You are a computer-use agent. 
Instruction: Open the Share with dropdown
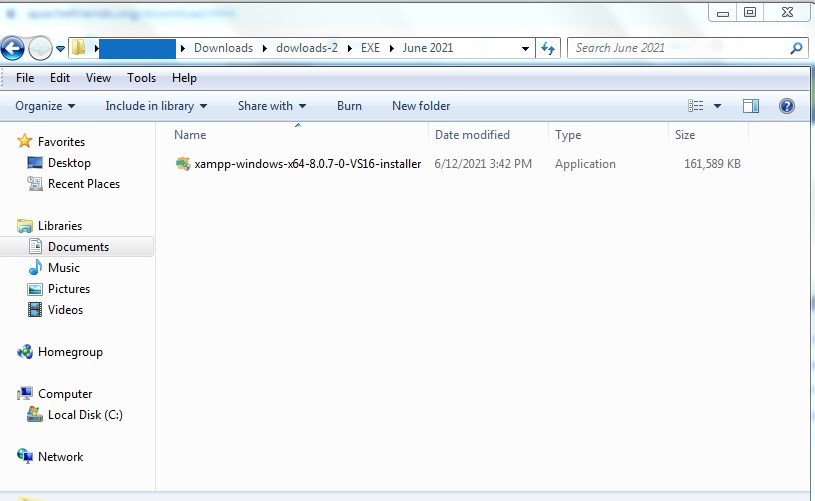click(272, 106)
